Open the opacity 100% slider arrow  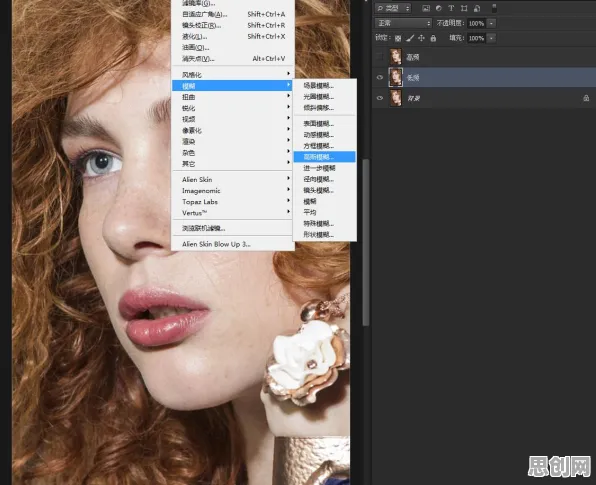click(491, 23)
